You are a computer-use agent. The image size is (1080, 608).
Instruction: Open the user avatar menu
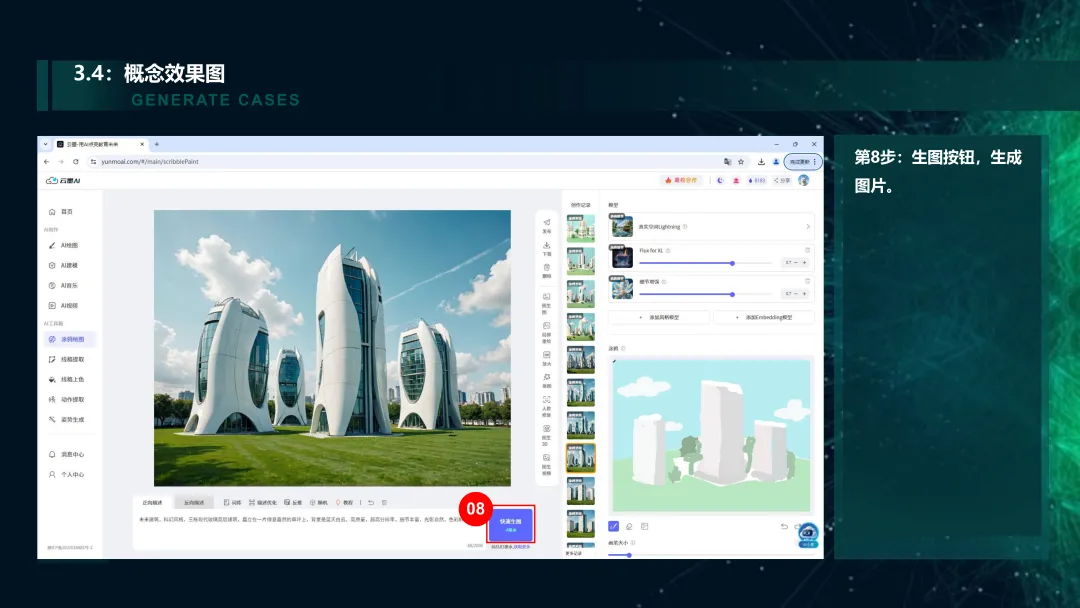tap(803, 180)
